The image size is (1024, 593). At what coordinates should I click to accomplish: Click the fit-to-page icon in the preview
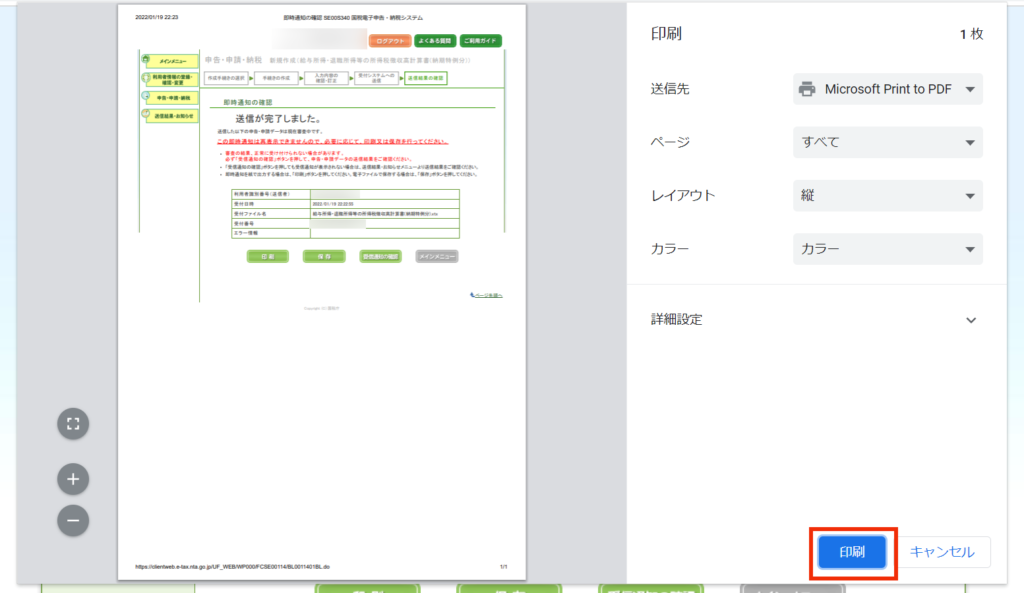click(73, 423)
